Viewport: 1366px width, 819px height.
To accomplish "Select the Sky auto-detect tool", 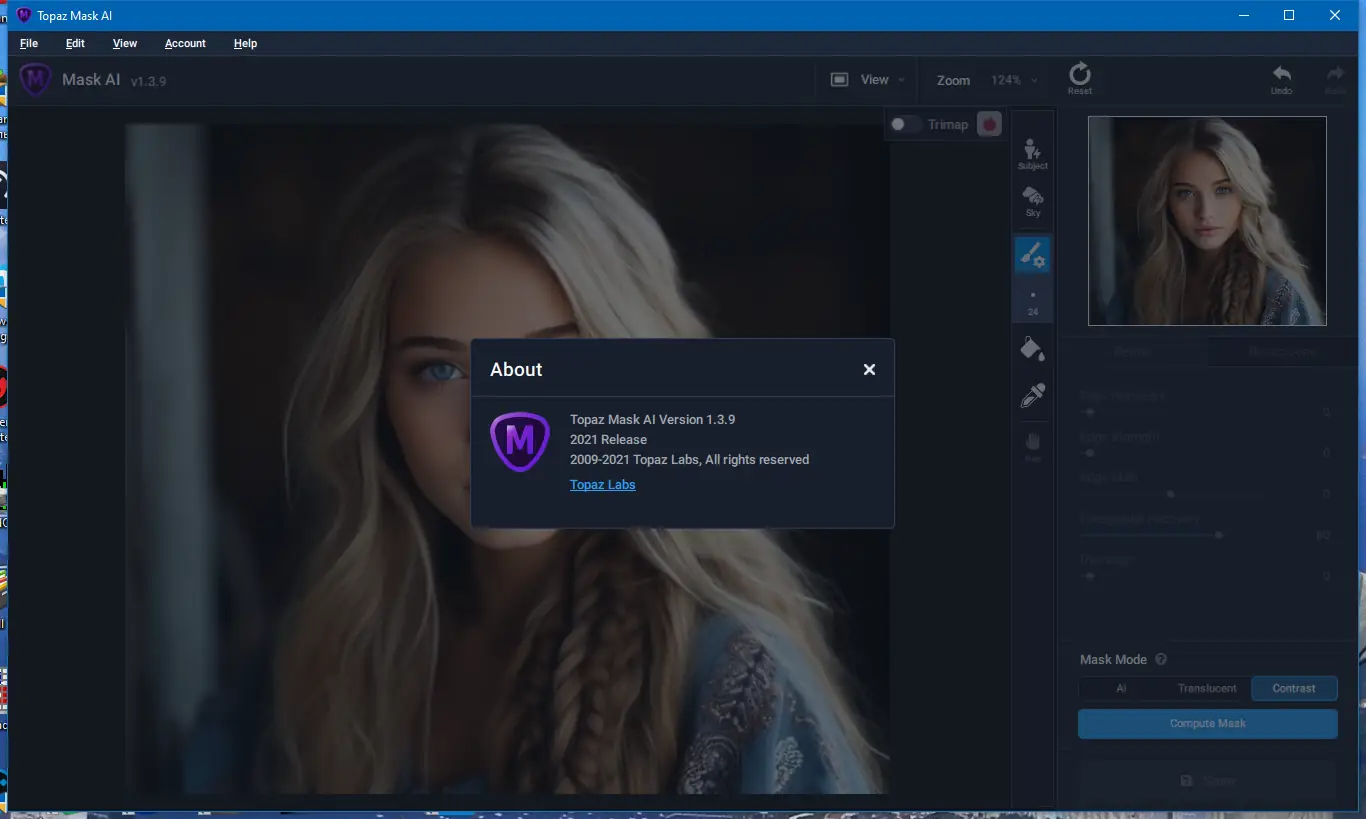I will tap(1033, 201).
